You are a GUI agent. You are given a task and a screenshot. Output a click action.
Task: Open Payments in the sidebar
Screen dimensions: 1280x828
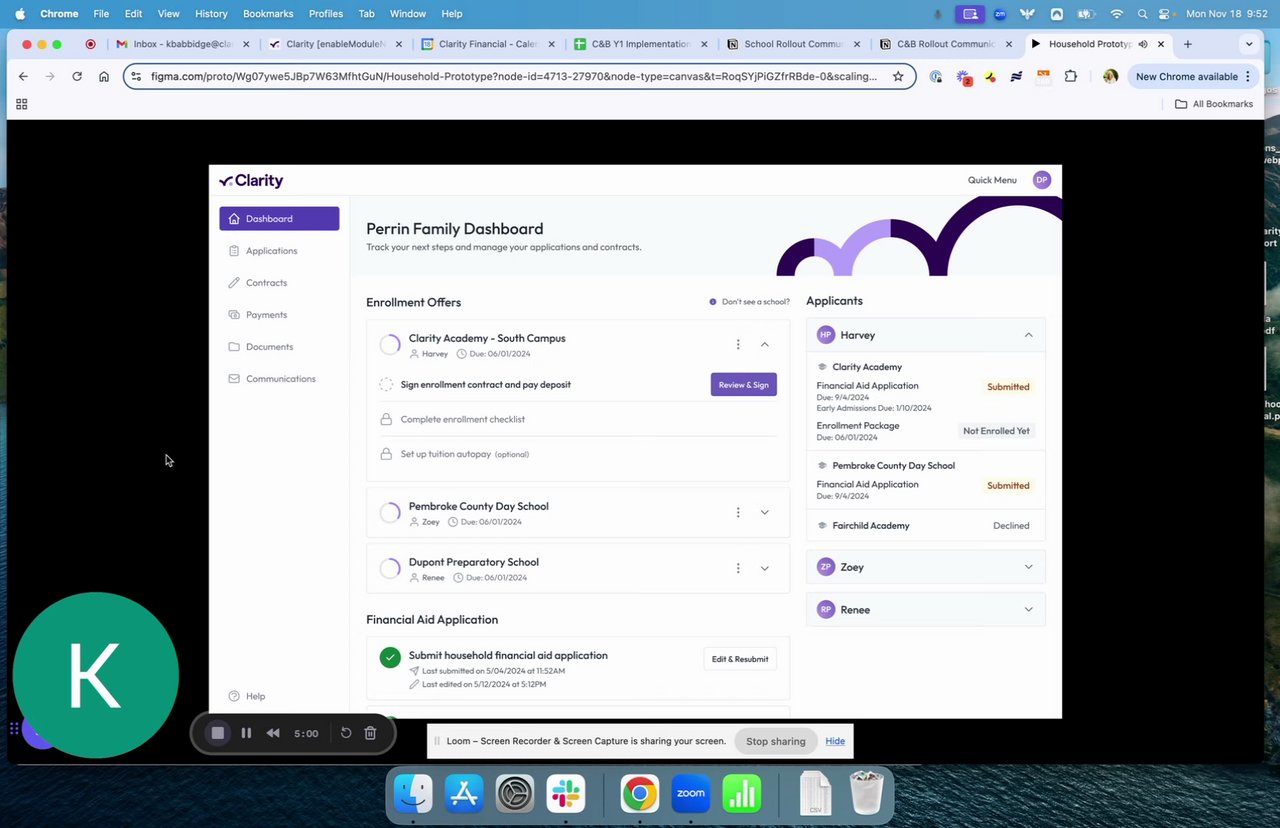coord(258,315)
